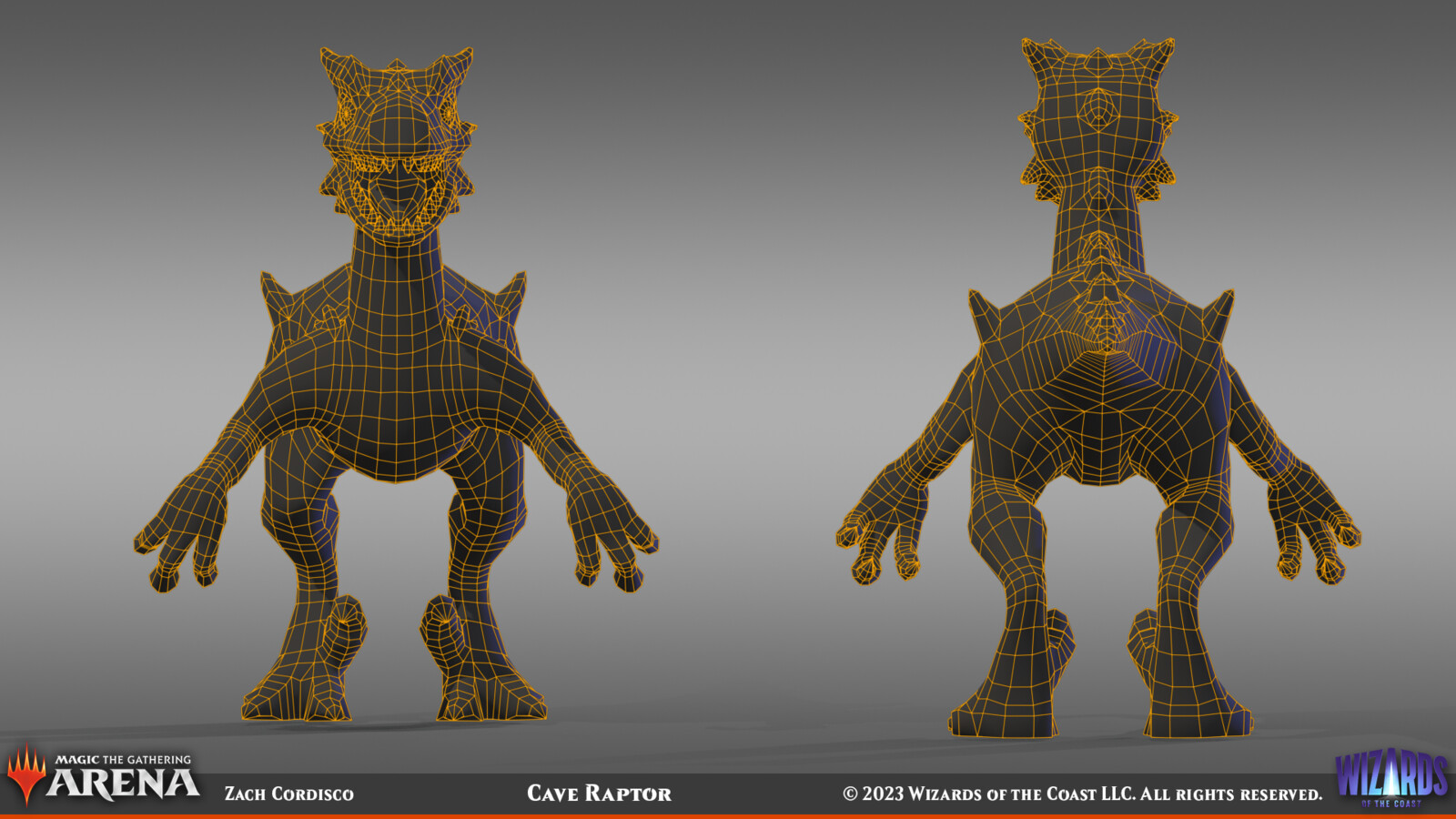Click the 'Cave Raptor' title text
This screenshot has height=819, width=1456.
click(599, 794)
